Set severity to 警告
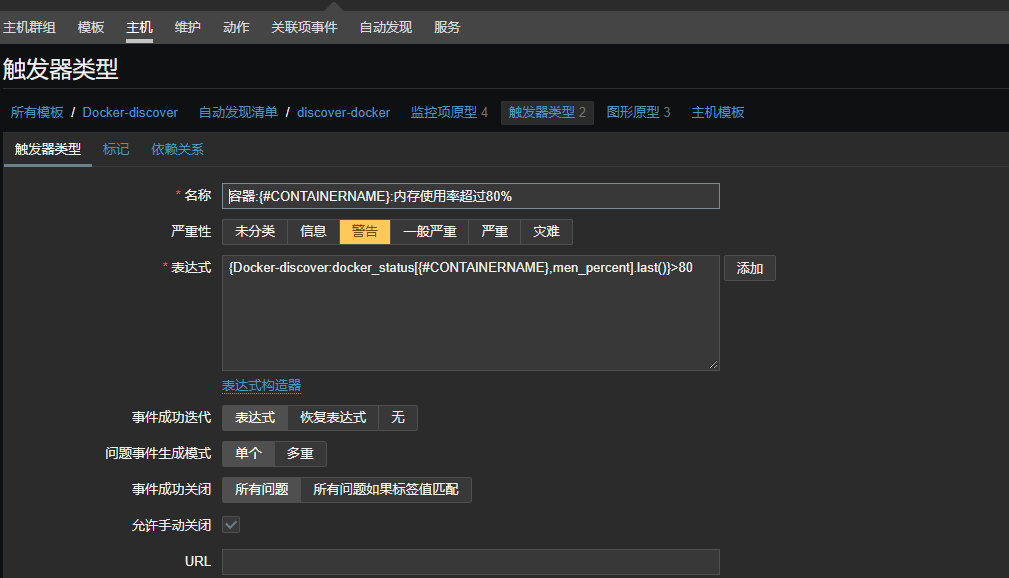 pos(365,232)
